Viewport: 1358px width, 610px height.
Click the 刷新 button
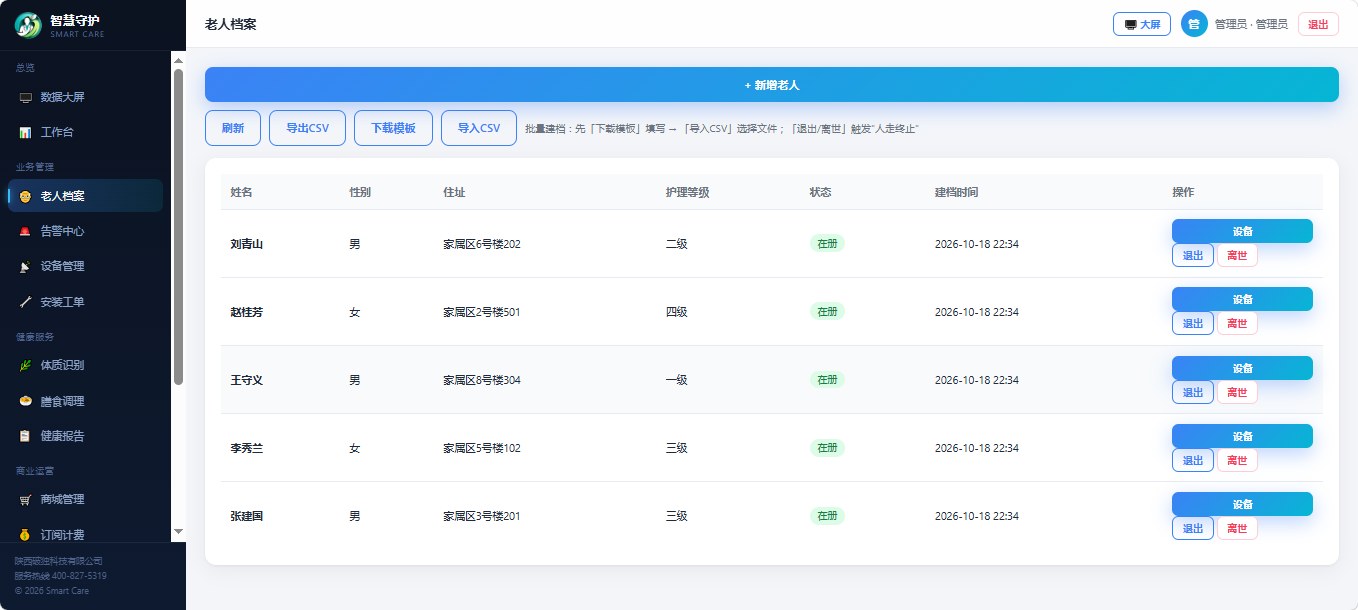(x=233, y=128)
